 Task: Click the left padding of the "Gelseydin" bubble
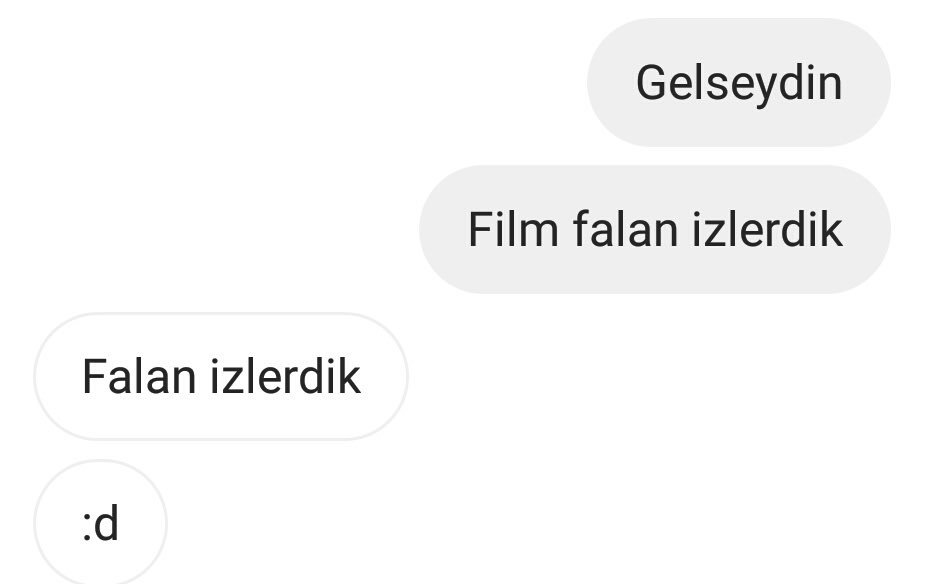pos(612,82)
